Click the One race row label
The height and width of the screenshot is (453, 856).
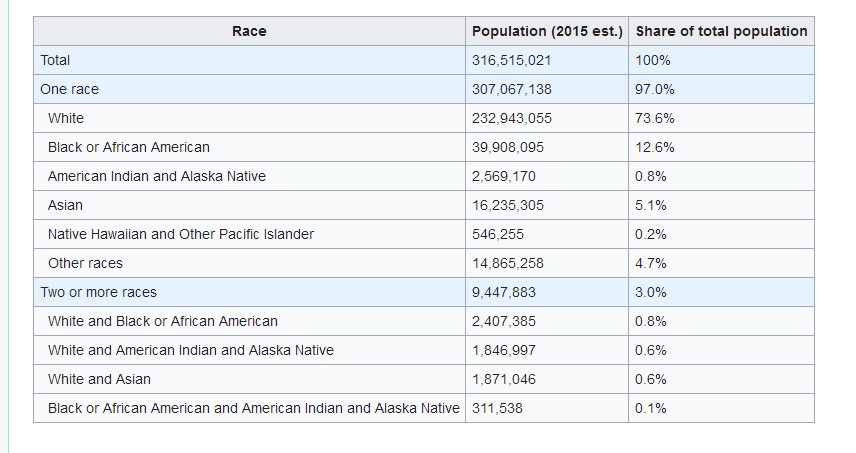coord(69,89)
